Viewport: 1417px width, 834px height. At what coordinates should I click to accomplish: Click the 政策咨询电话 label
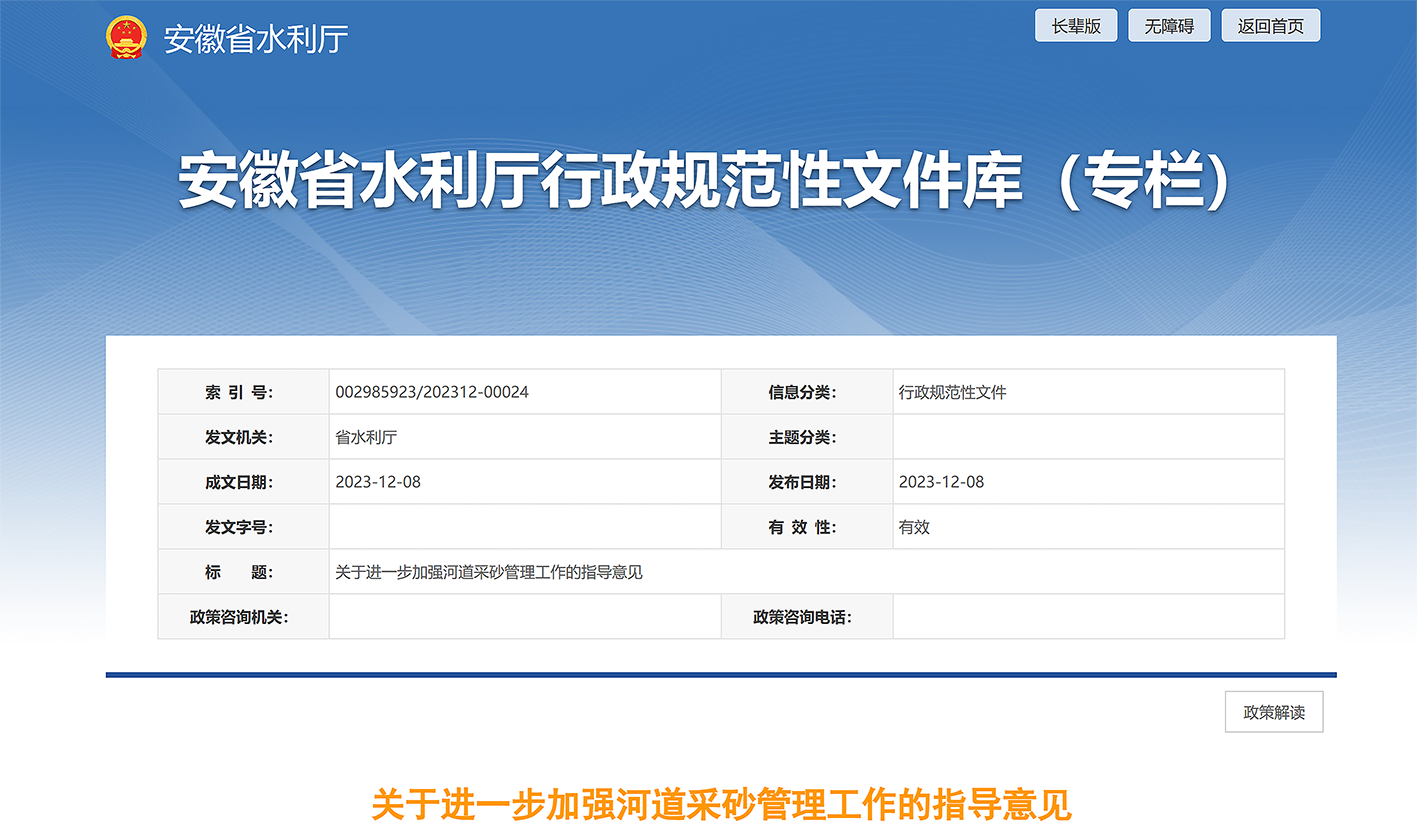[x=802, y=617]
